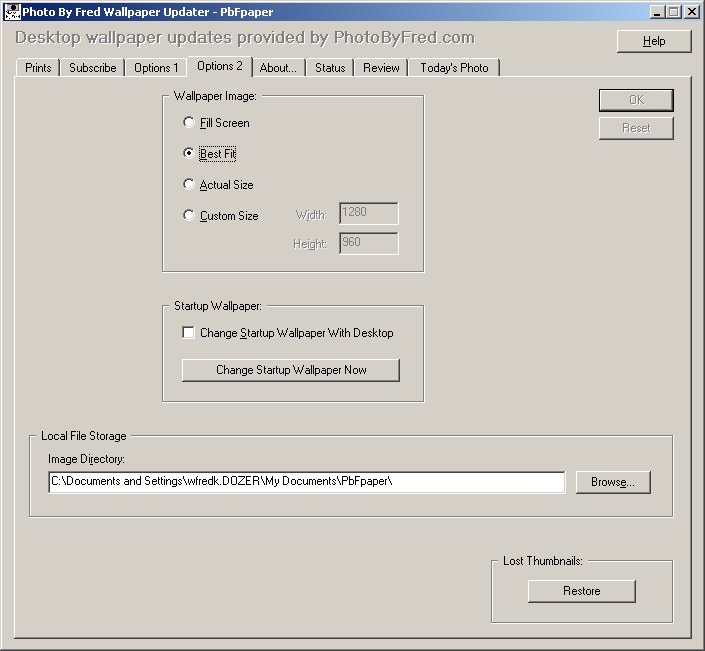This screenshot has width=705, height=651.
Task: View the Today's Photo tab
Action: 454,68
